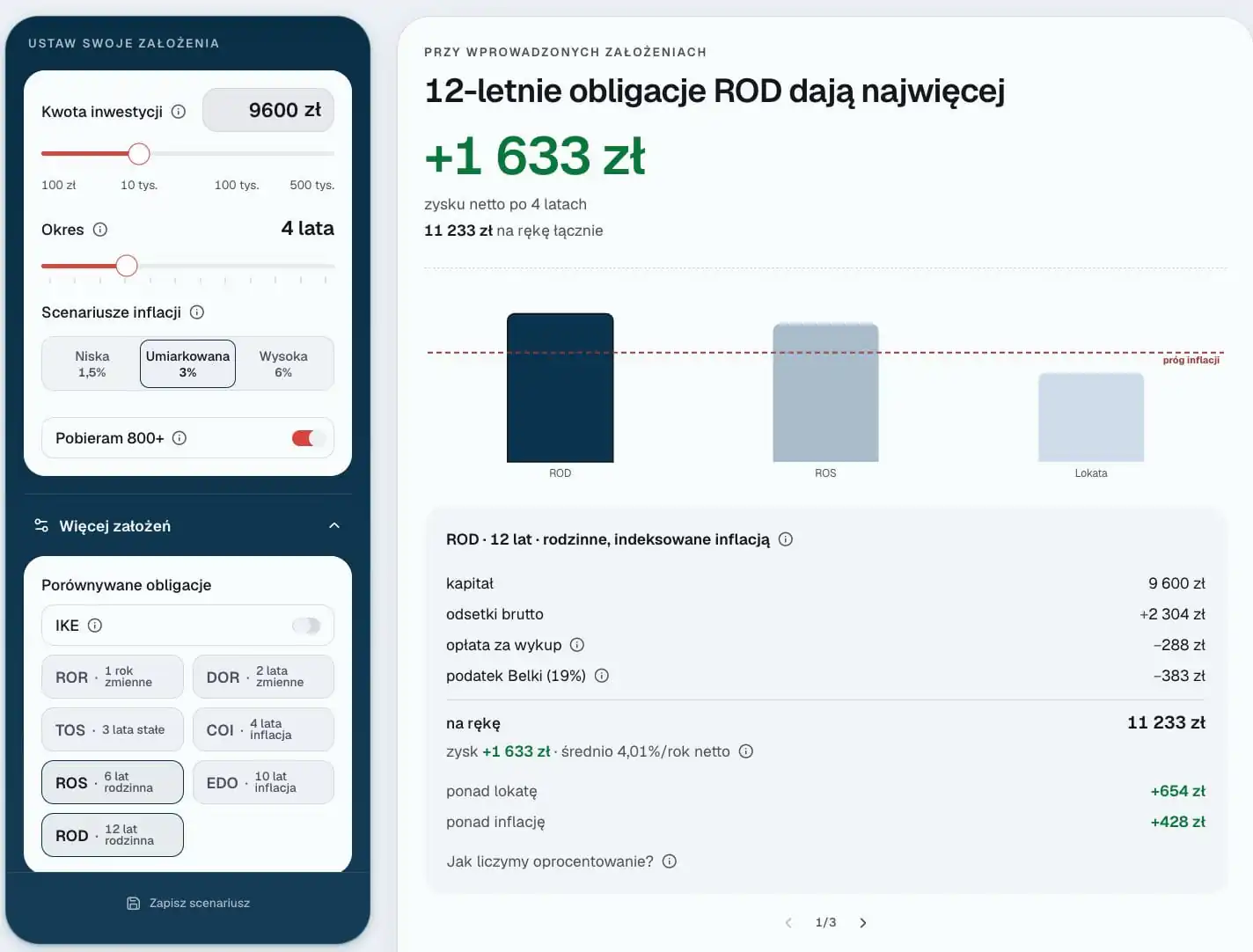Click the sliders icon beside Więcej założeń
This screenshot has width=1253, height=952.
tap(41, 525)
